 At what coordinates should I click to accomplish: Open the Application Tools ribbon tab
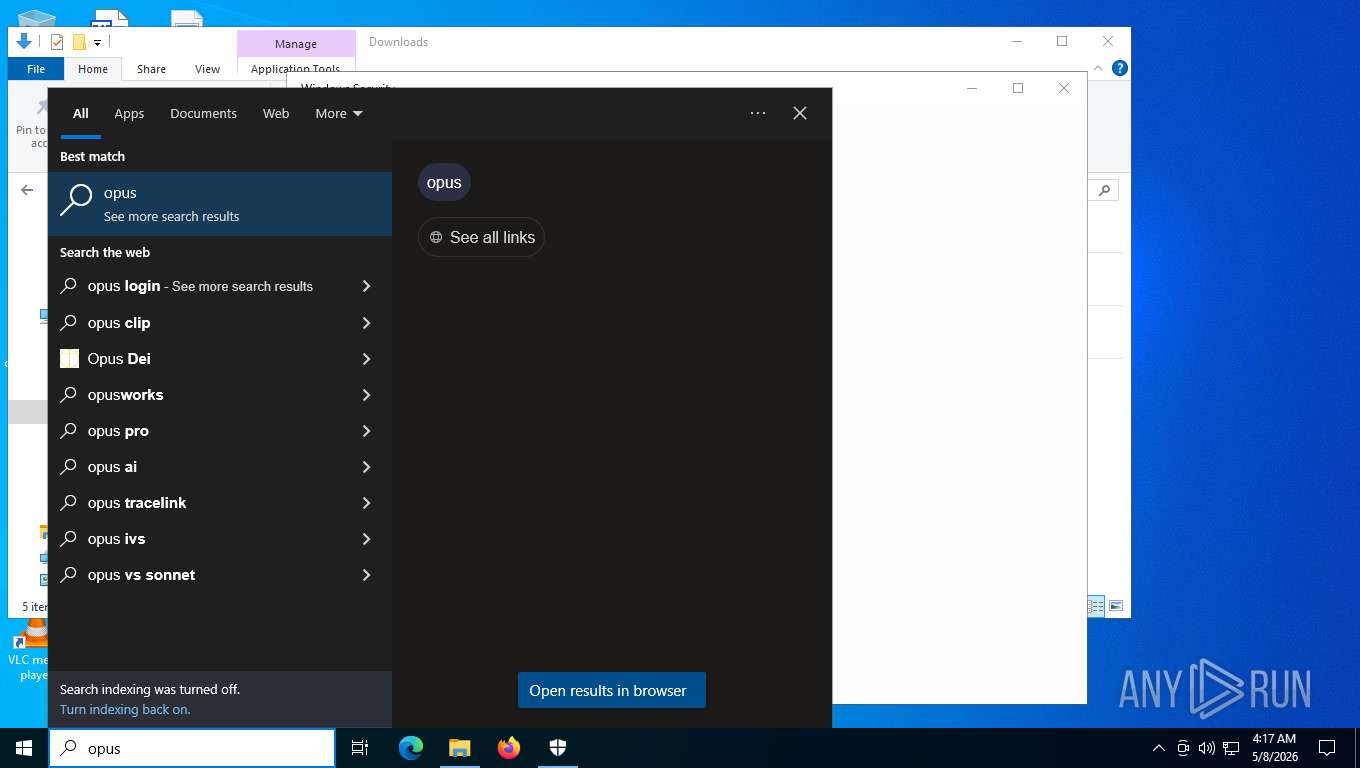tap(296, 69)
